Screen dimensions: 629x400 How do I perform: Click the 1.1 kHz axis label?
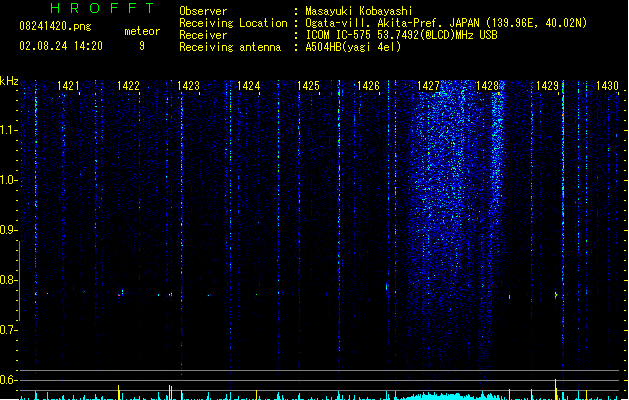click(8, 130)
